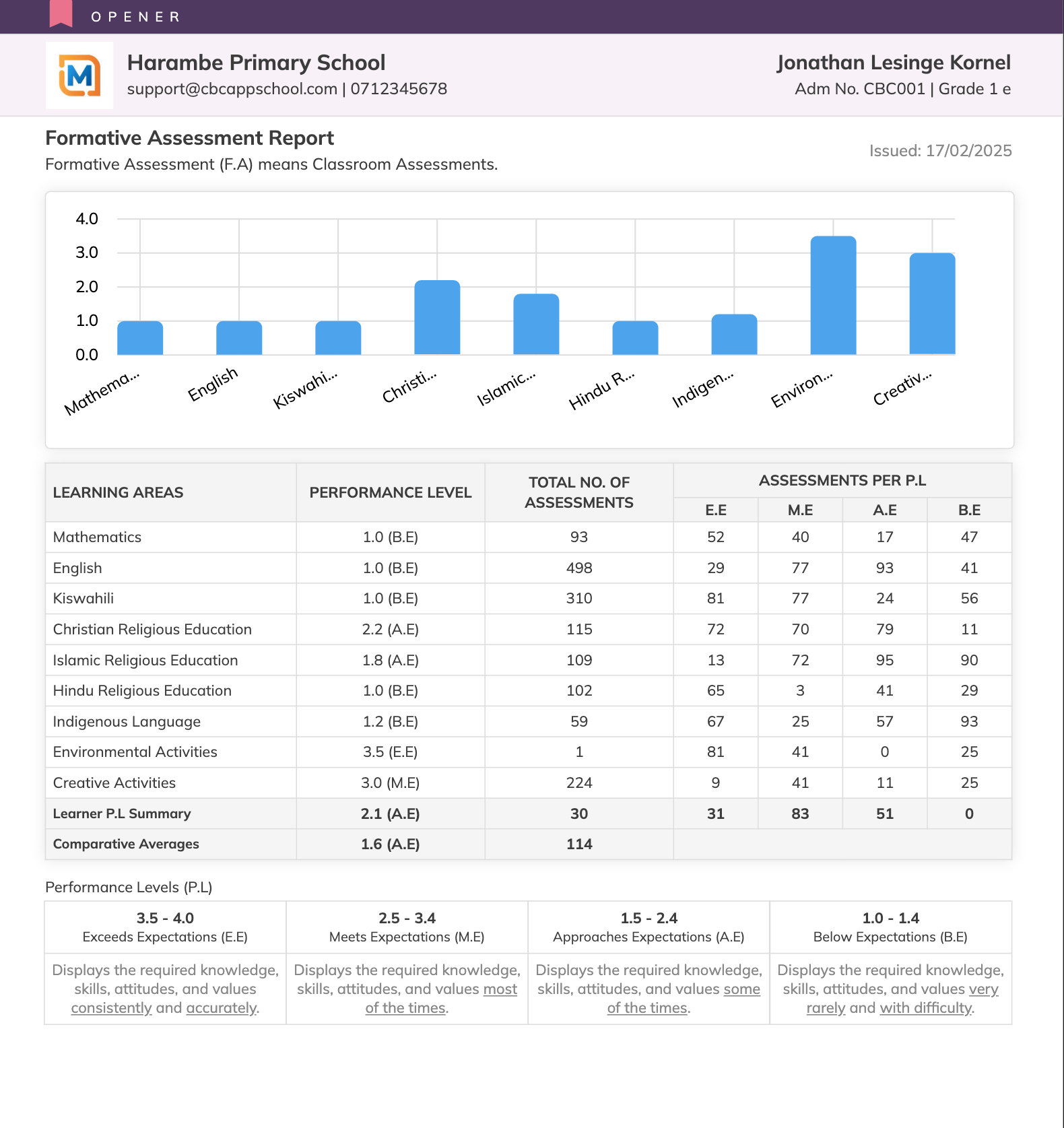Click the Creative Activities chart bar
The height and width of the screenshot is (1128, 1064).
coord(932,304)
